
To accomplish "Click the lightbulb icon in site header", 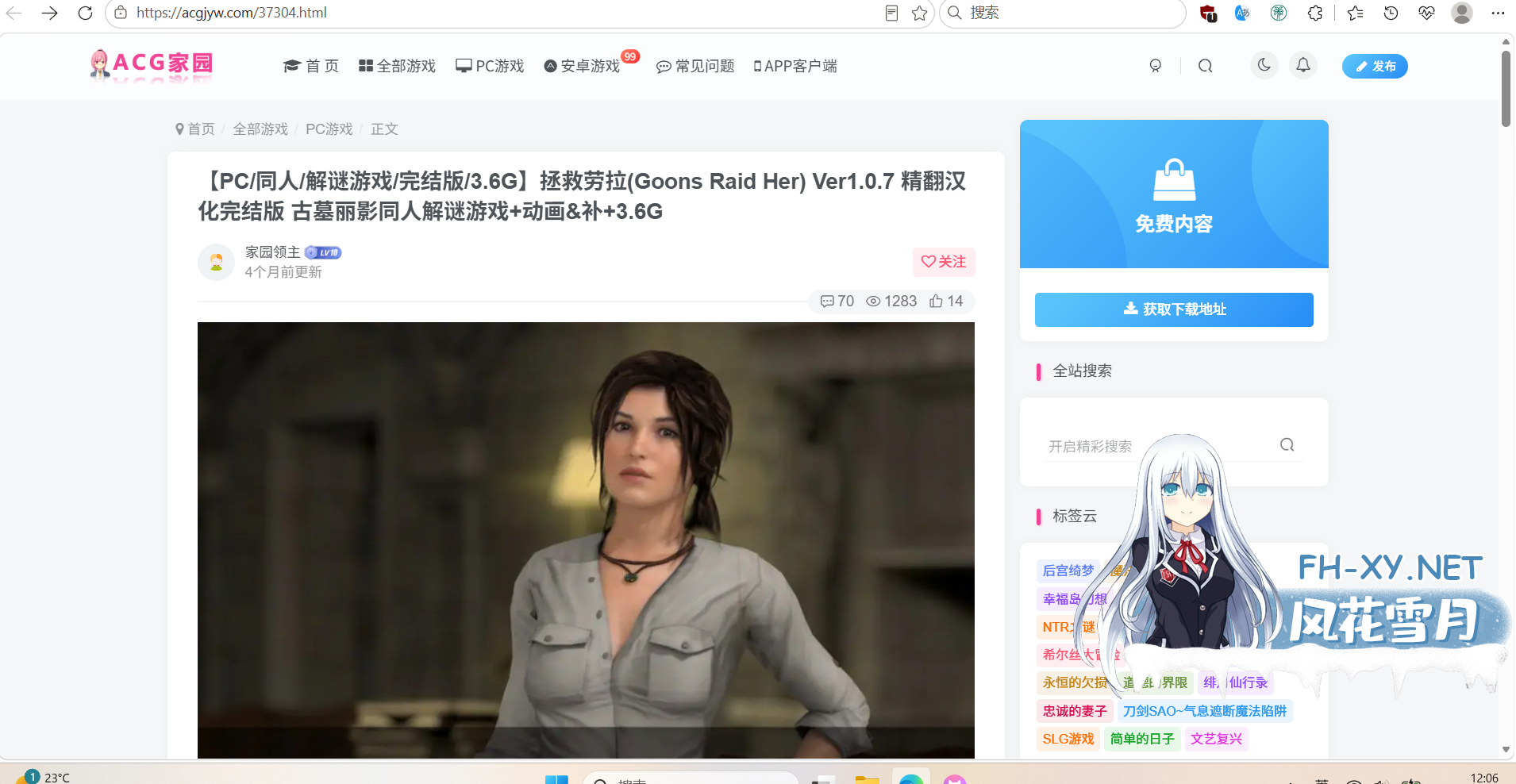I will (1156, 66).
